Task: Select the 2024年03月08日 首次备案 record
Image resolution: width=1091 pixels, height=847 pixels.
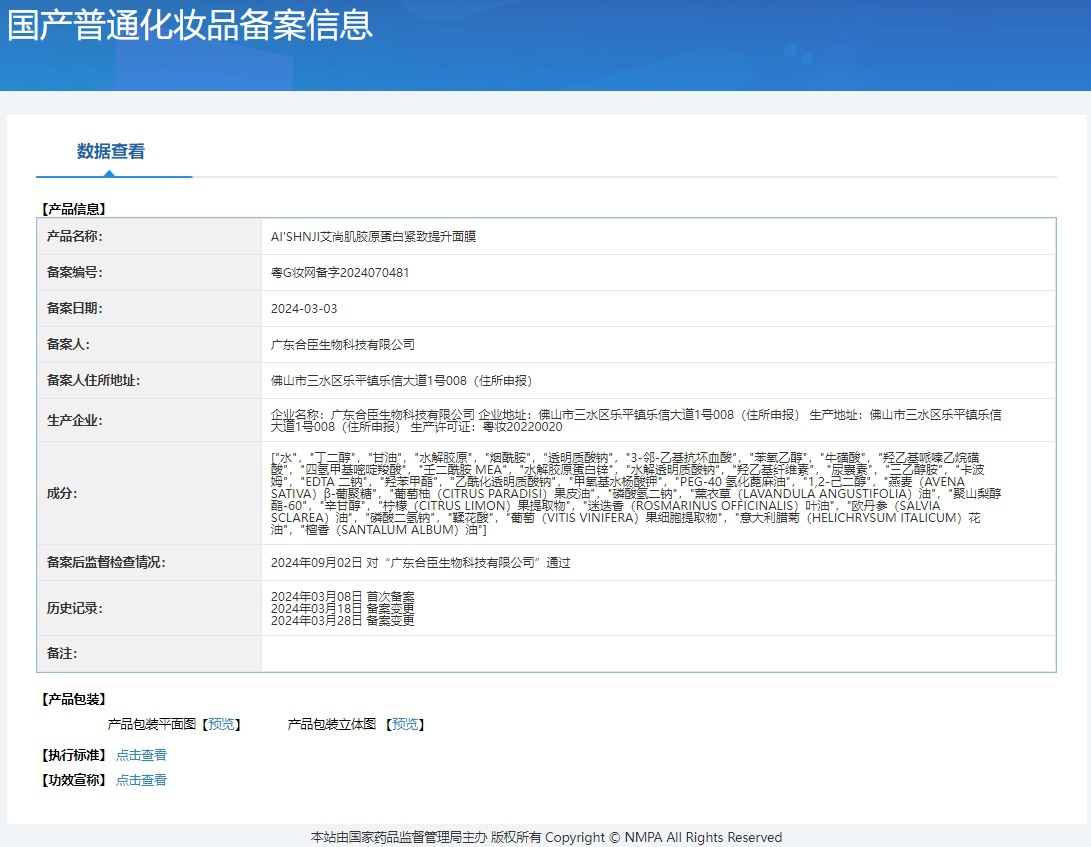Action: click(x=342, y=596)
